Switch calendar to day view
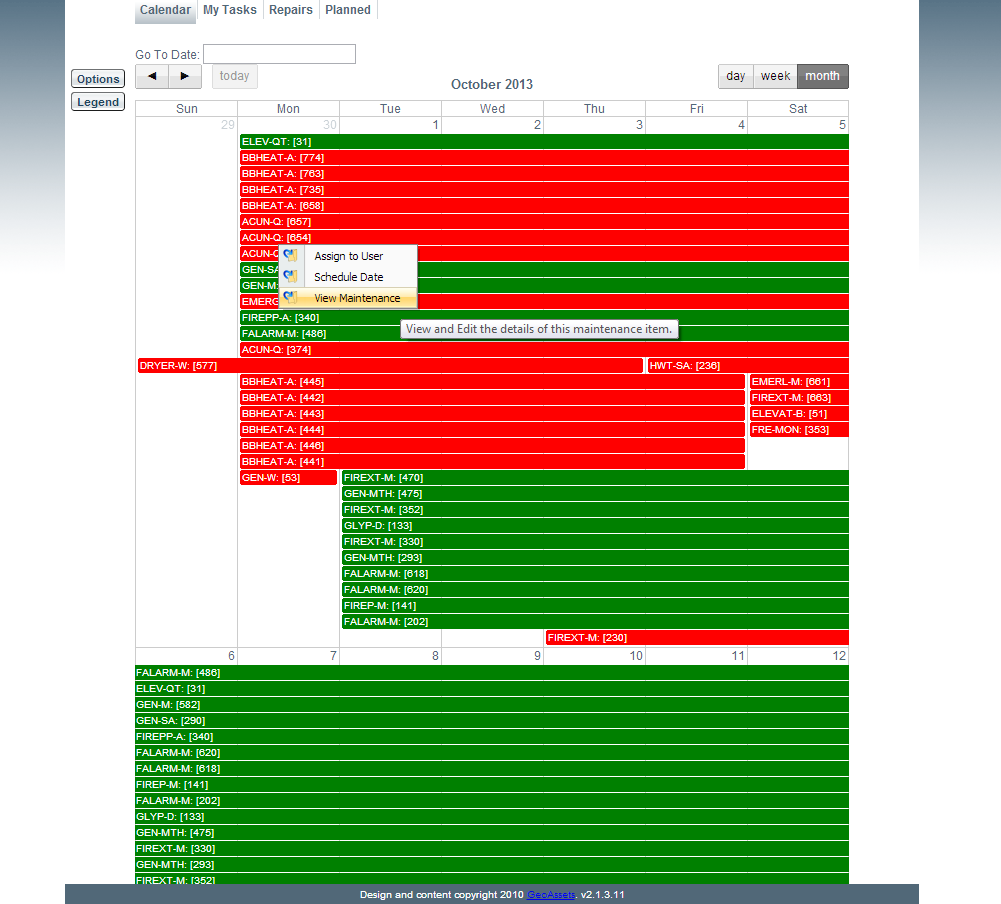The image size is (1001, 904). point(735,76)
